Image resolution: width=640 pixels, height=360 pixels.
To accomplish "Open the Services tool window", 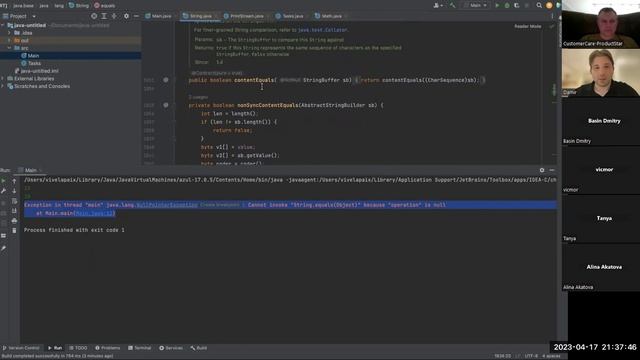I will [171, 348].
